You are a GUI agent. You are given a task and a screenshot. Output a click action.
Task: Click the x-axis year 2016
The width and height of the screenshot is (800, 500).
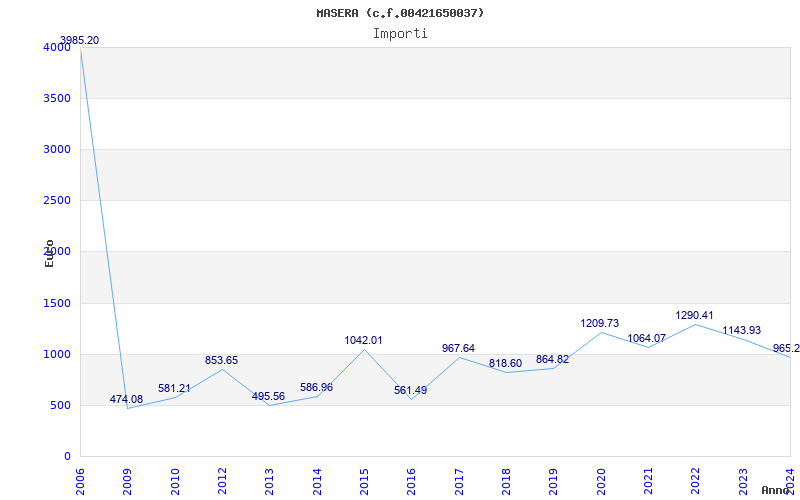coord(412,481)
